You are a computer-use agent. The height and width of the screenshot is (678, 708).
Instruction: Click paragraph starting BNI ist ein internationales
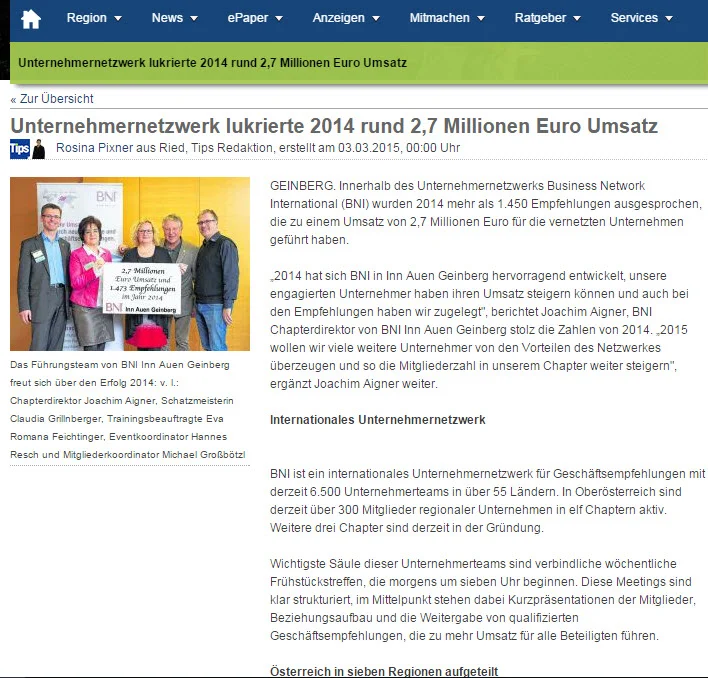pyautogui.click(x=487, y=501)
